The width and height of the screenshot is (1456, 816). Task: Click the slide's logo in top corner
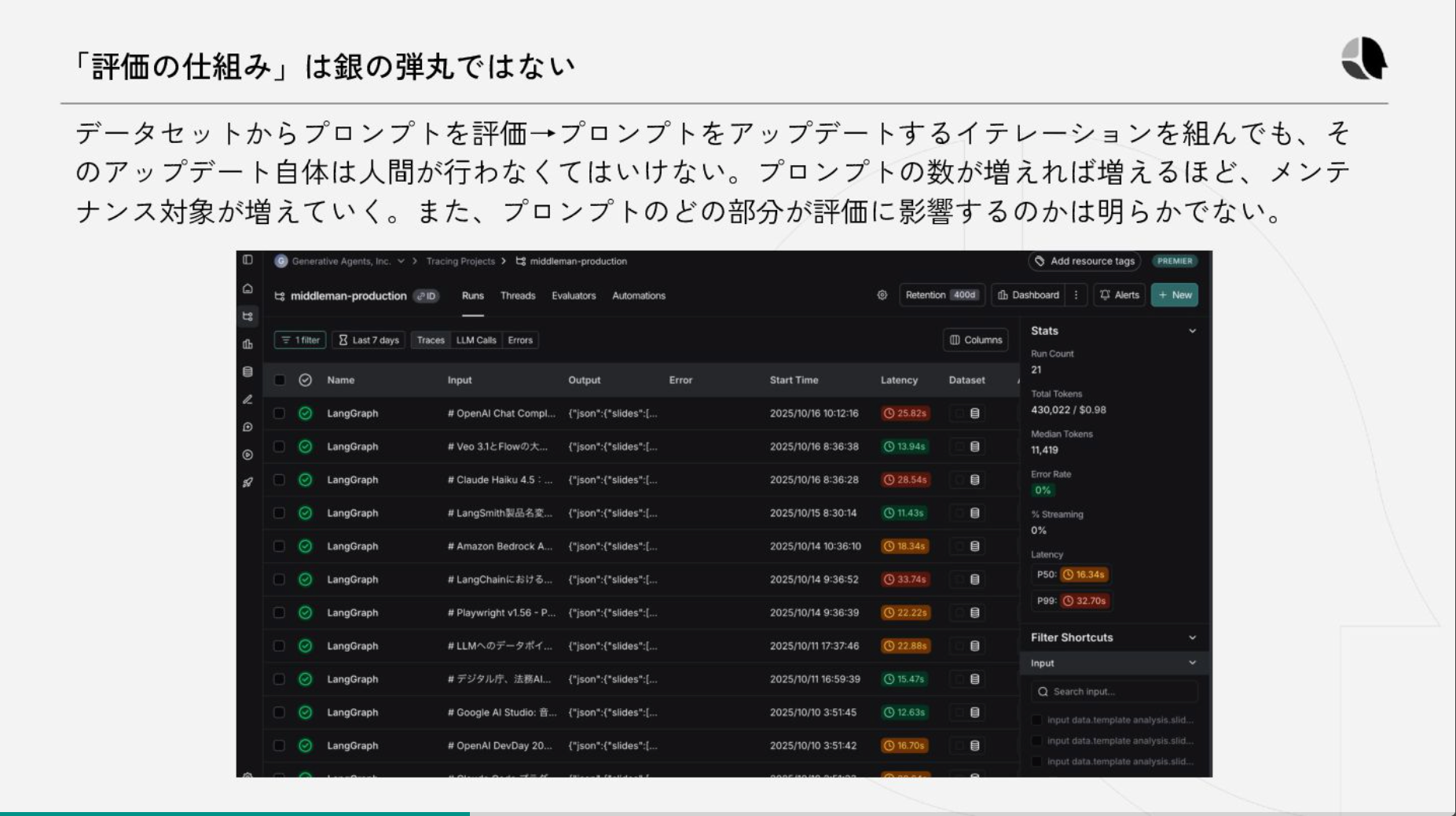1364,58
